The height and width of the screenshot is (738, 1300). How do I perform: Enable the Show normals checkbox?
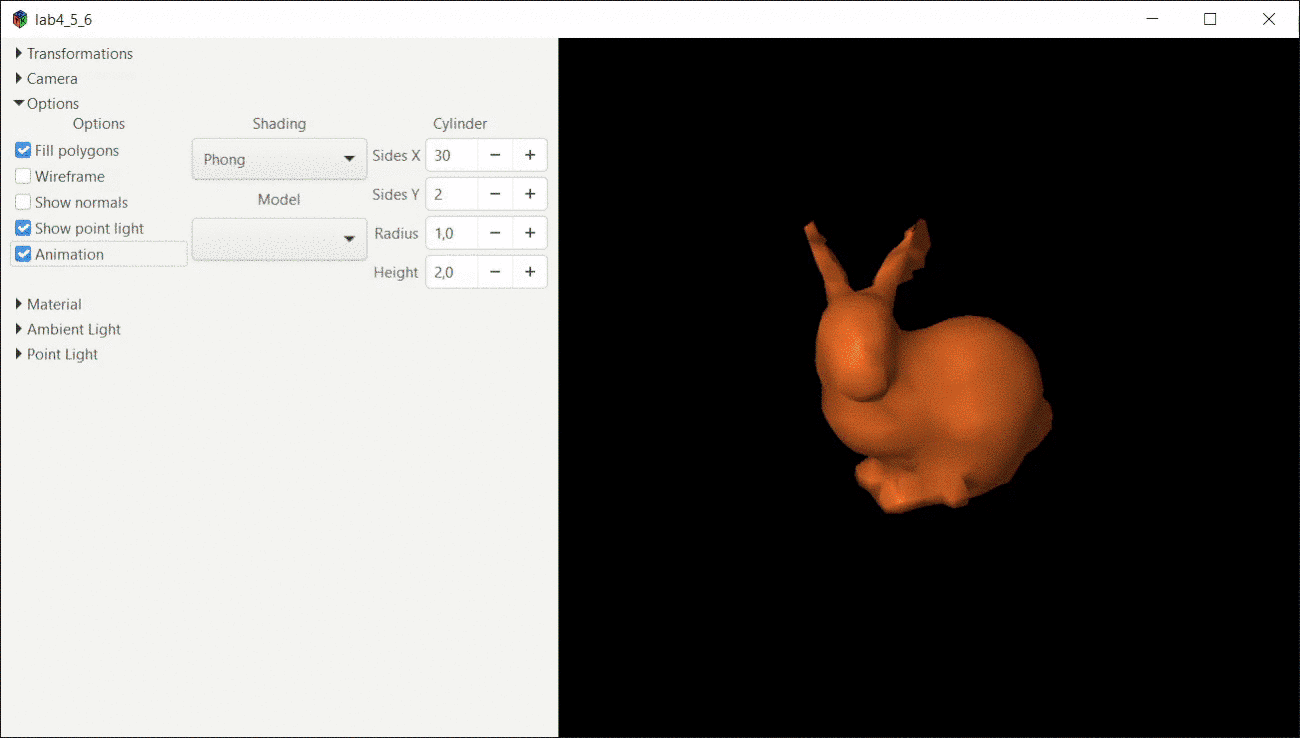pyautogui.click(x=23, y=203)
